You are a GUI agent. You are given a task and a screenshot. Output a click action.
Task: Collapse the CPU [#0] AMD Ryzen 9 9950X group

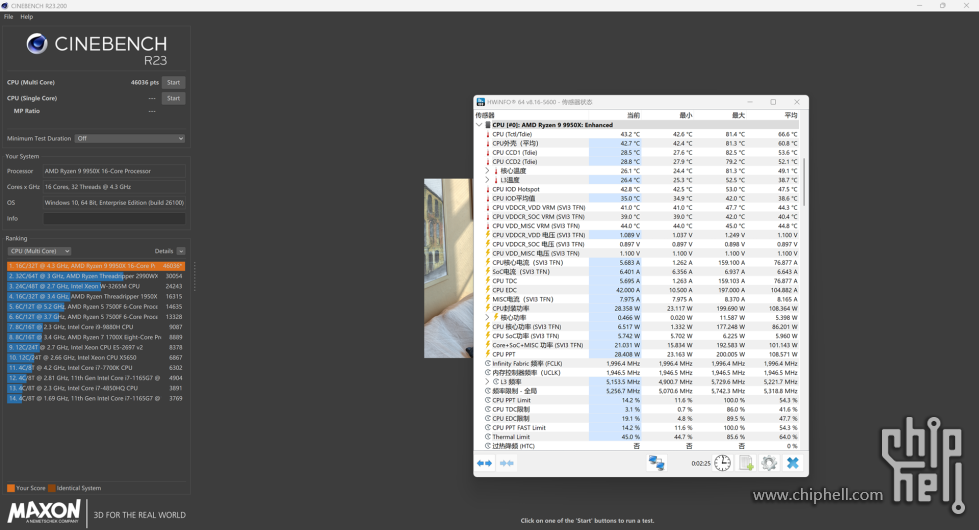tap(480, 125)
